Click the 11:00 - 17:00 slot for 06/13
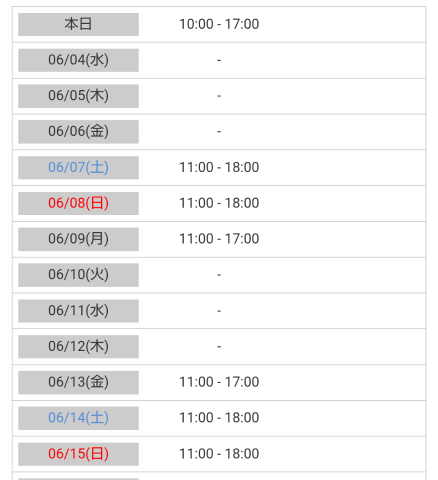The height and width of the screenshot is (480, 438). click(219, 382)
